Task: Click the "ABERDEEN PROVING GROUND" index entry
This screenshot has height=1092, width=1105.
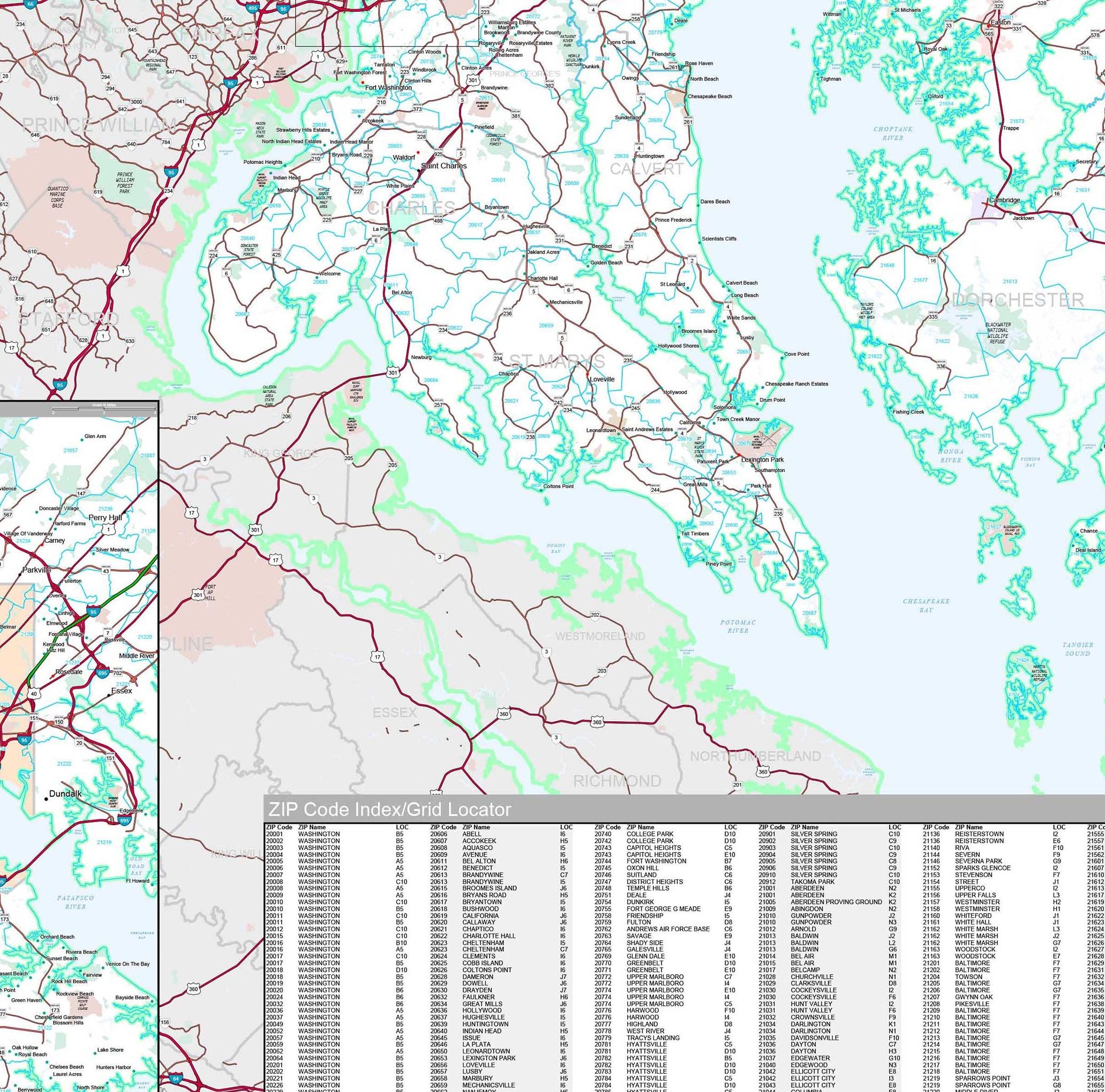Action: (836, 902)
